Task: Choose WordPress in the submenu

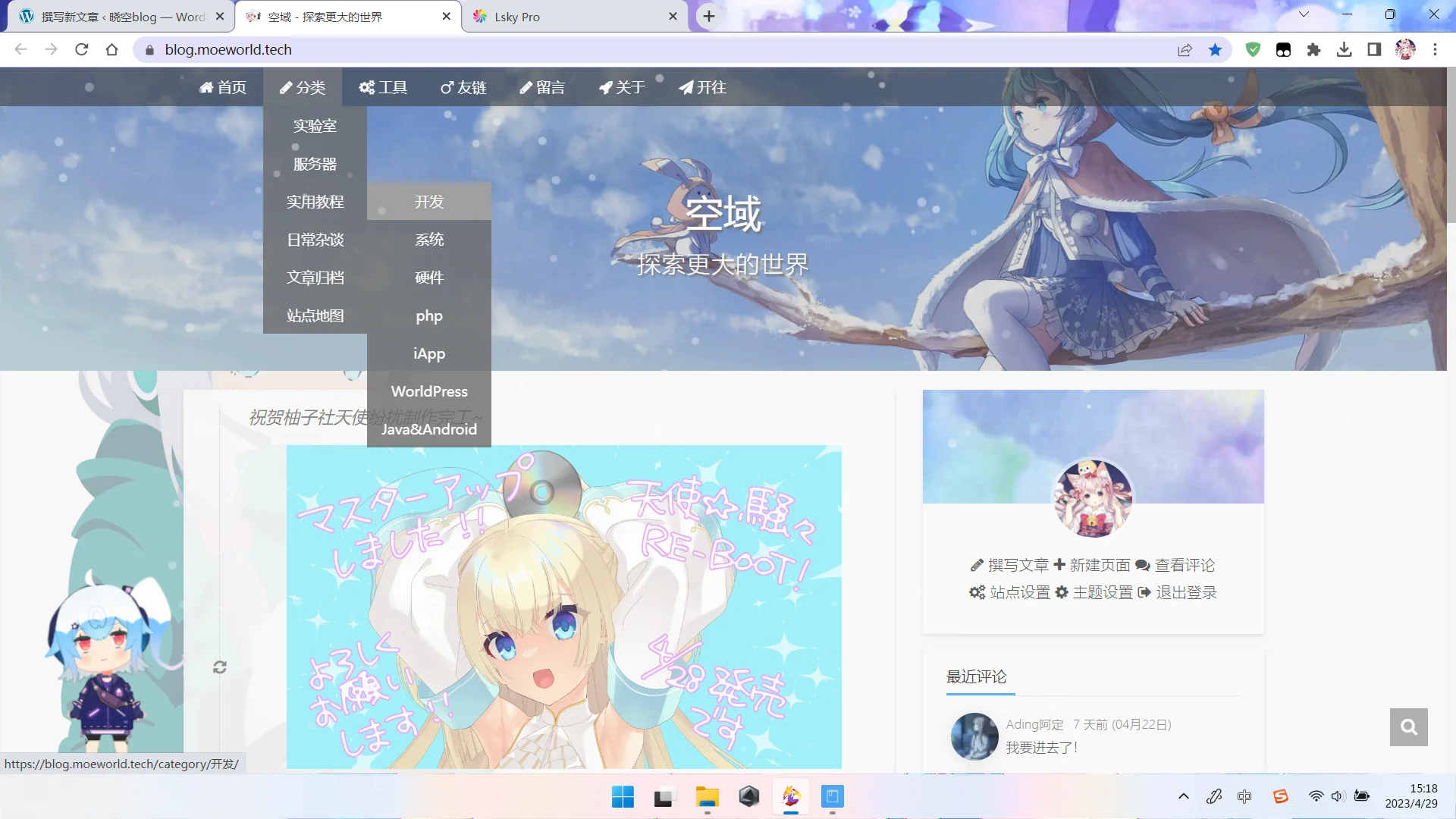Action: click(x=429, y=391)
